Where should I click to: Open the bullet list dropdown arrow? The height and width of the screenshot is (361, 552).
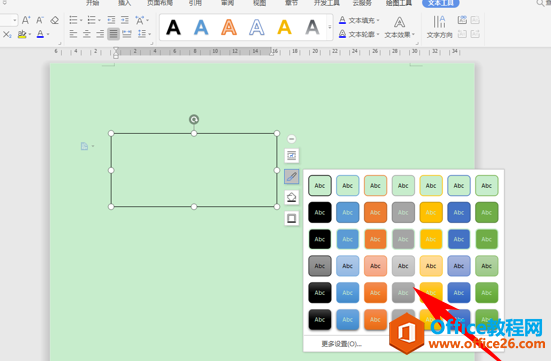click(x=81, y=20)
